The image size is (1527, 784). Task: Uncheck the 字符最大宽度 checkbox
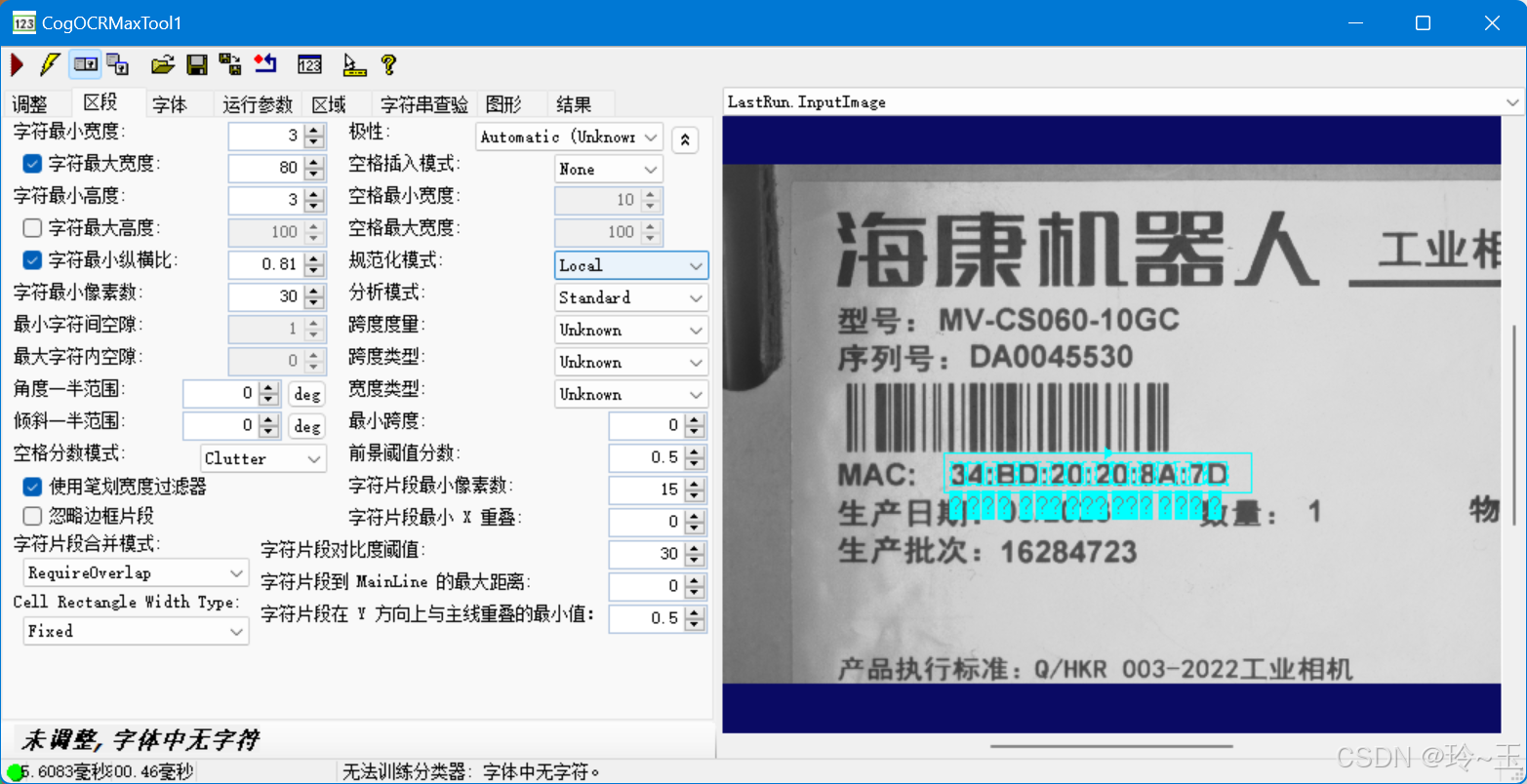point(32,164)
